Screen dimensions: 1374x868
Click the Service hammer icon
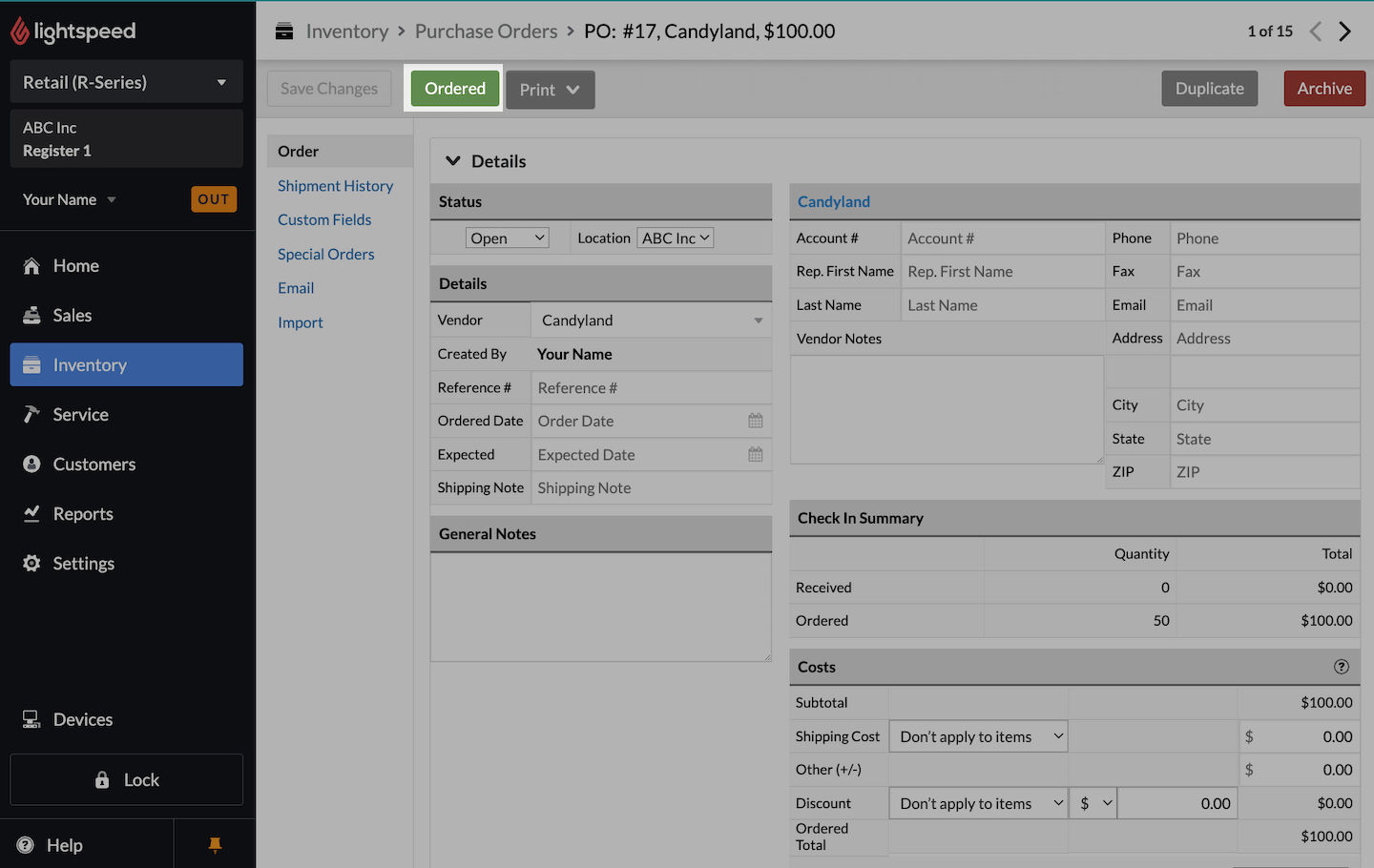(x=31, y=415)
